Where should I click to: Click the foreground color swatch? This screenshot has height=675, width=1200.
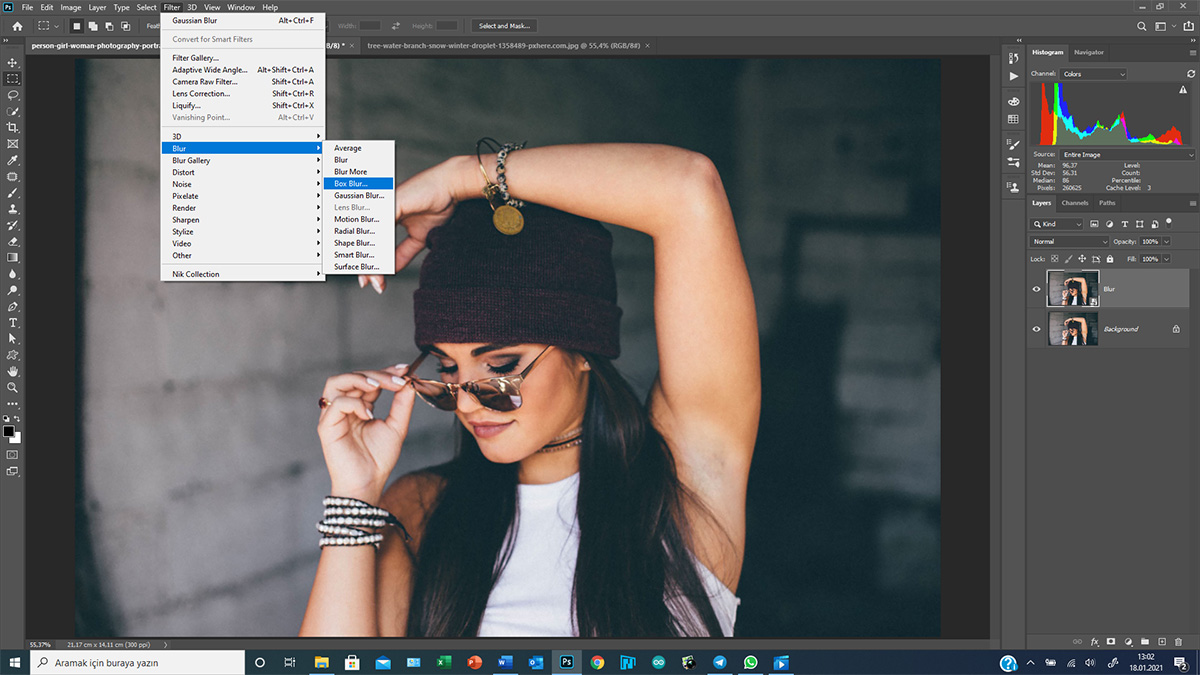9,431
